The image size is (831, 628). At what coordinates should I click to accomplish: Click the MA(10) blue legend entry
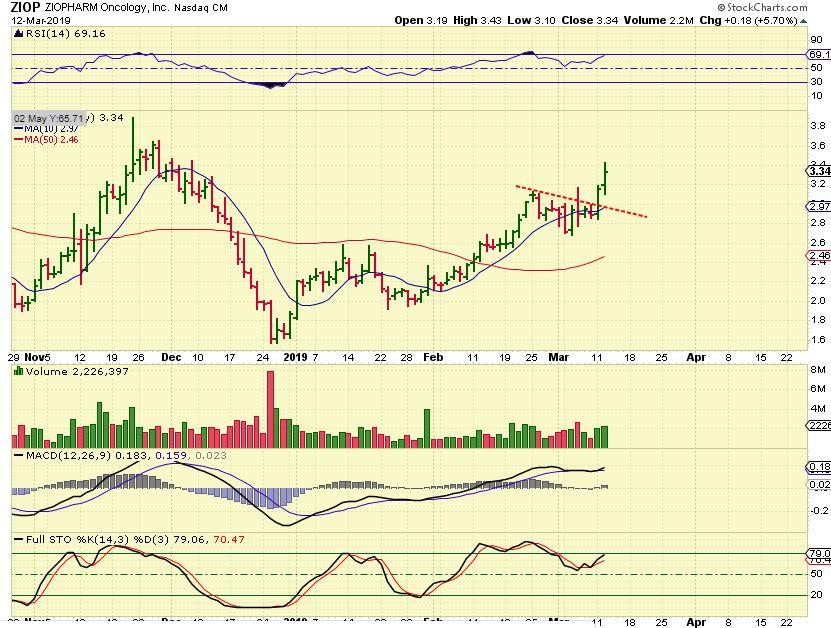point(38,130)
